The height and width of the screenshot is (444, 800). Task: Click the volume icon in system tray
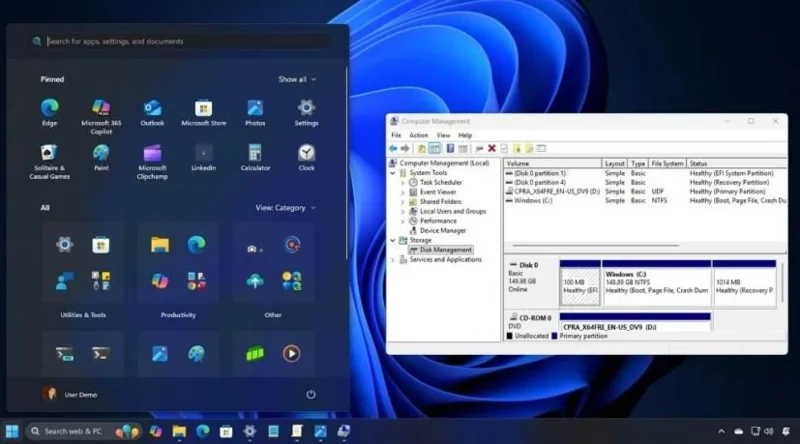click(769, 432)
